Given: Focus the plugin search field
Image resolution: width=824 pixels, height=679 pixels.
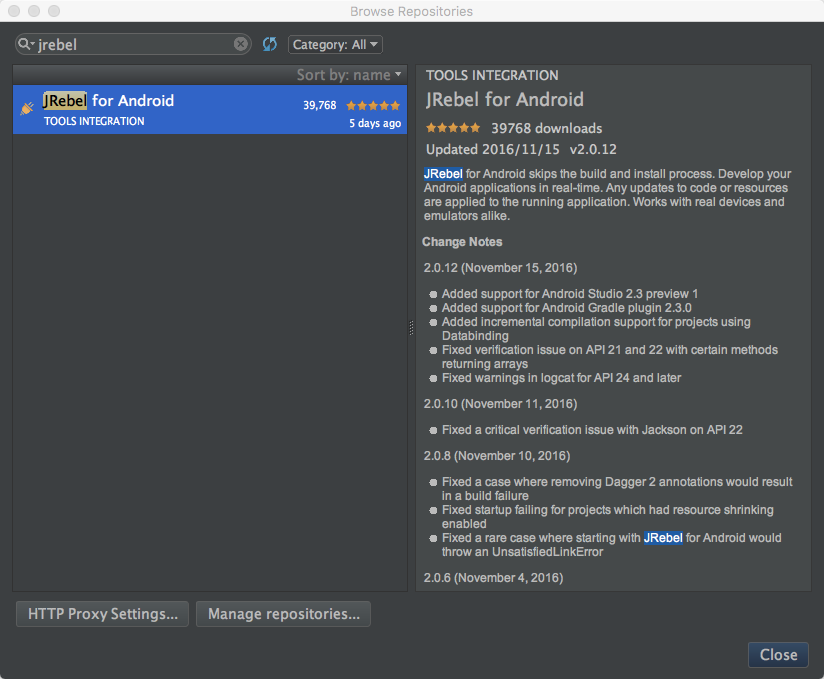Looking at the screenshot, I should coord(135,45).
